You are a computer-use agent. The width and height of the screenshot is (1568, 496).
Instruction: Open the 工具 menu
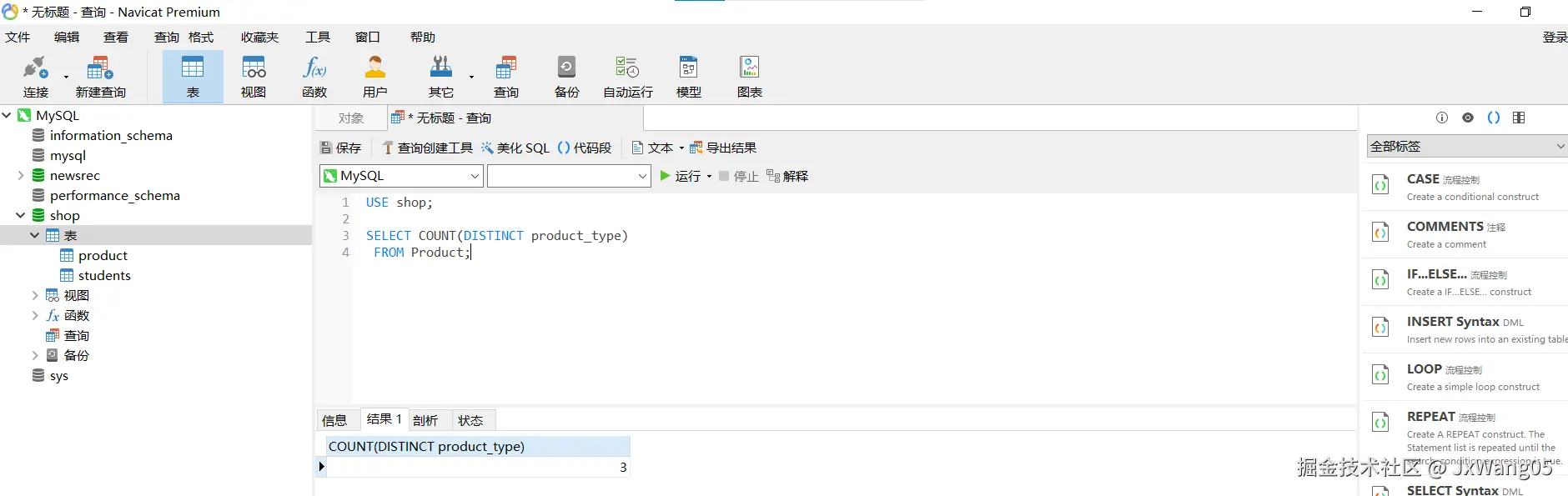[x=318, y=38]
